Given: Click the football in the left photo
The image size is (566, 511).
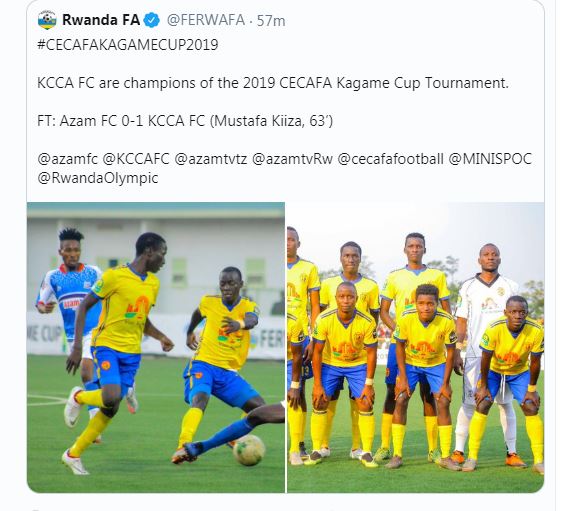Looking at the screenshot, I should [249, 450].
